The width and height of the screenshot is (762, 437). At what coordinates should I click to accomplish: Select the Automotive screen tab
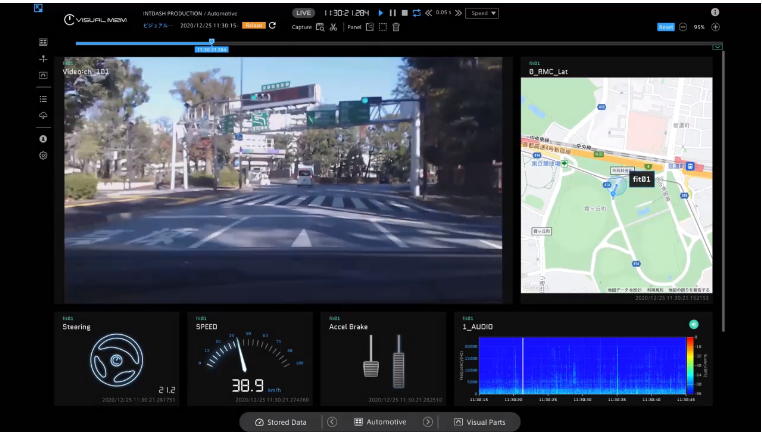[x=380, y=422]
